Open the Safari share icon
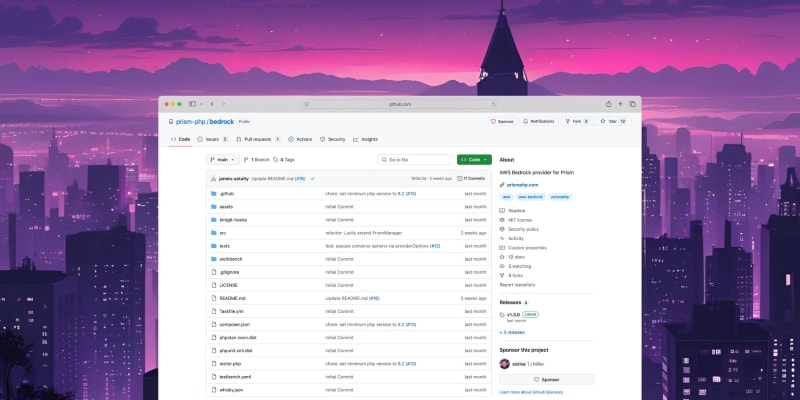This screenshot has height=400, width=800. pyautogui.click(x=609, y=104)
